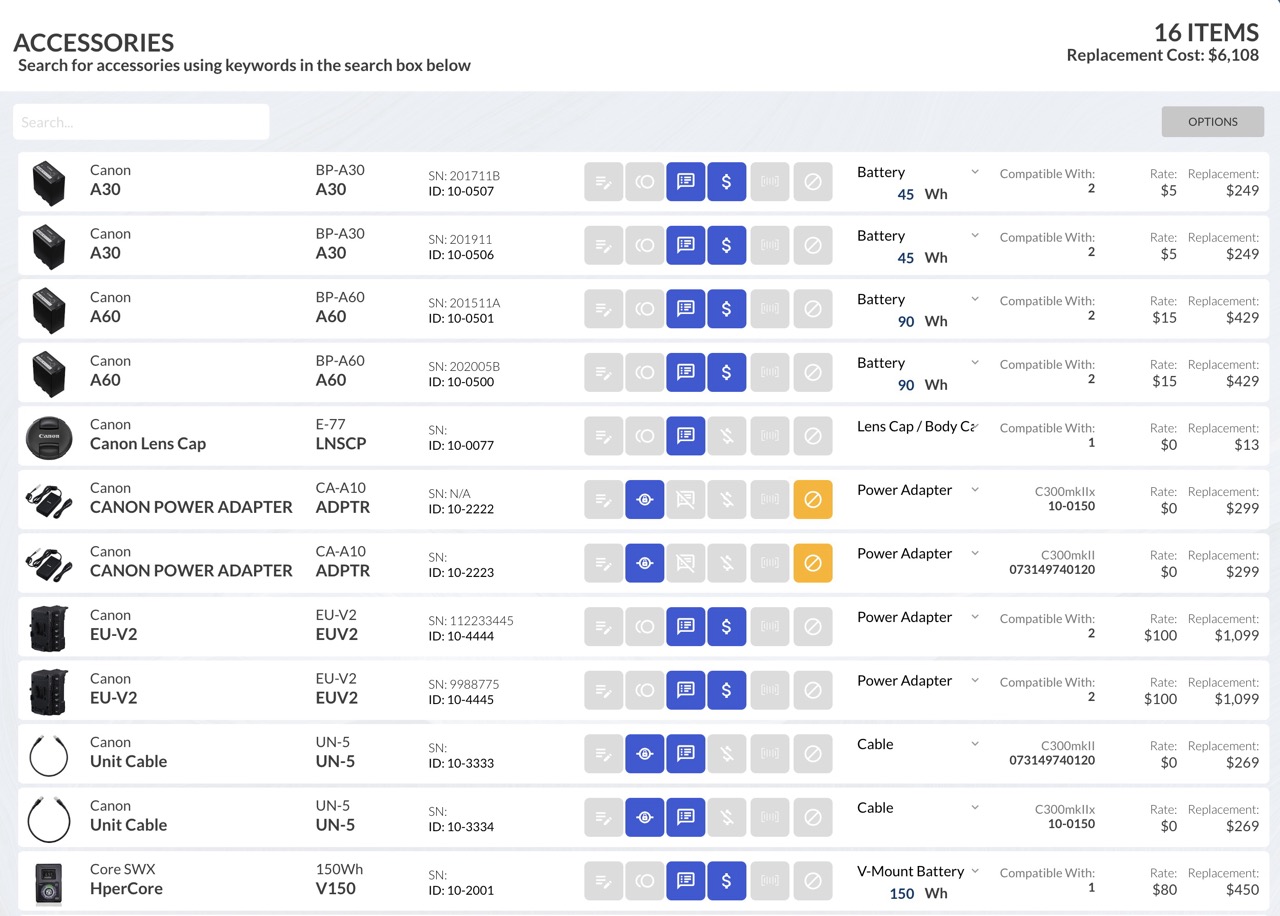Click the OPTIONS button
Image resolution: width=1280 pixels, height=916 pixels.
pos(1213,122)
